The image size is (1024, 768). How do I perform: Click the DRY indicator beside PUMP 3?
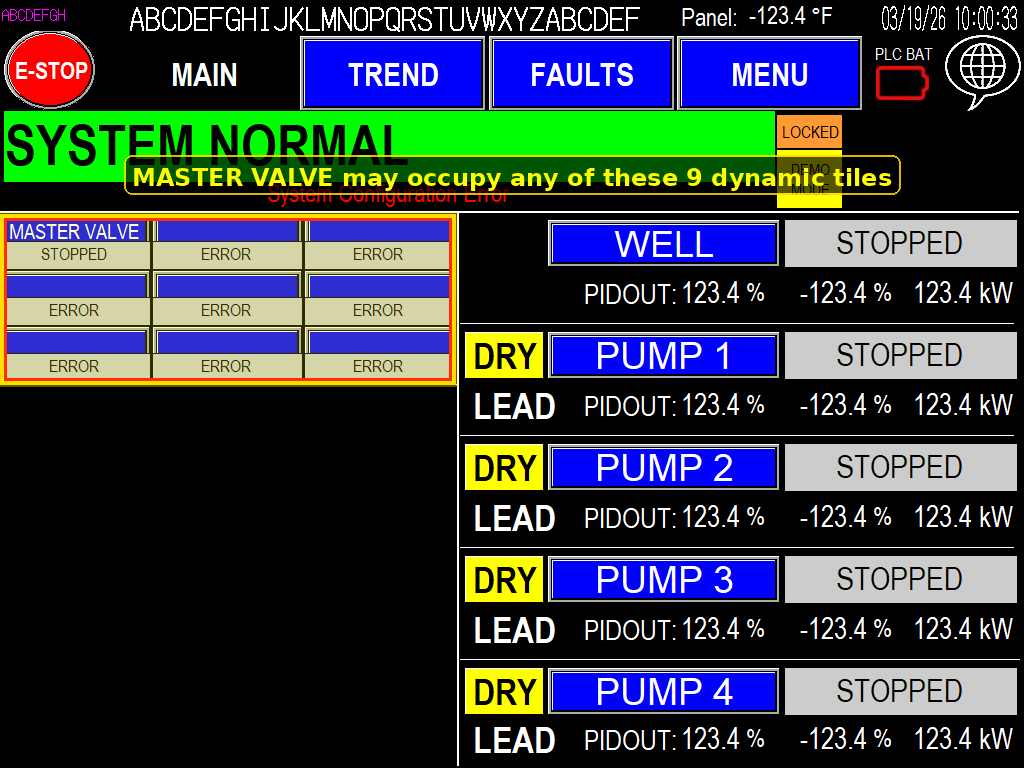504,580
